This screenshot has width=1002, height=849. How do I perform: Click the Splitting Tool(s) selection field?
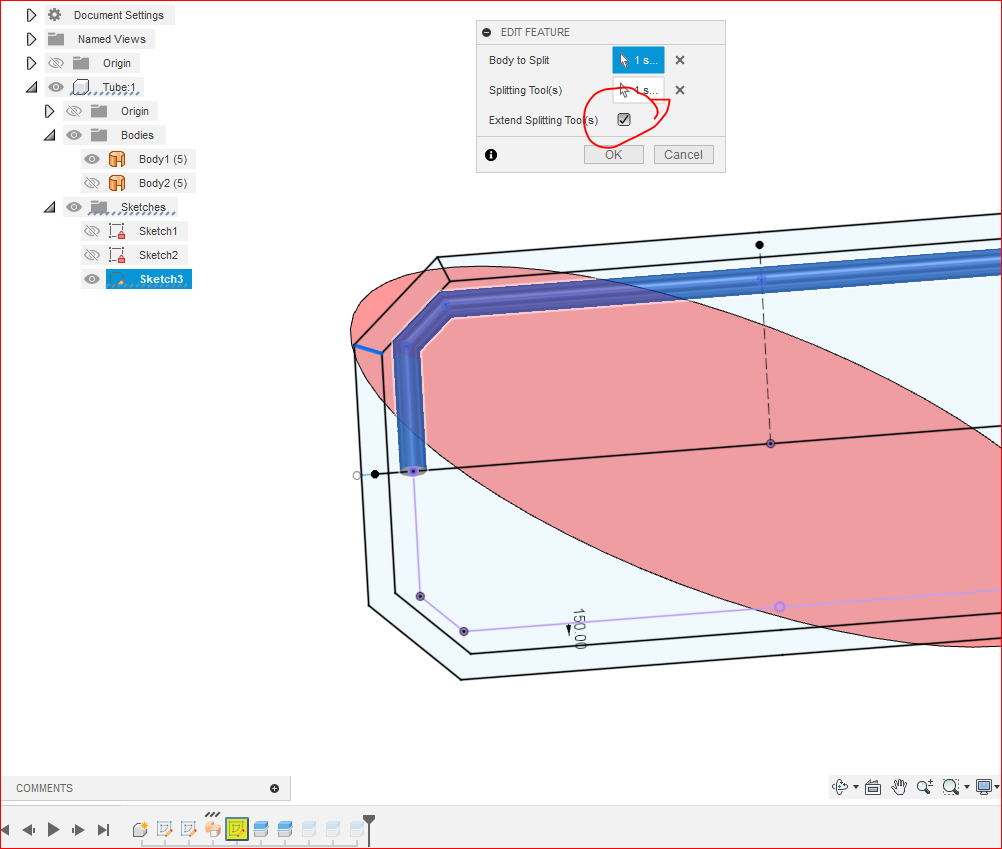(638, 90)
